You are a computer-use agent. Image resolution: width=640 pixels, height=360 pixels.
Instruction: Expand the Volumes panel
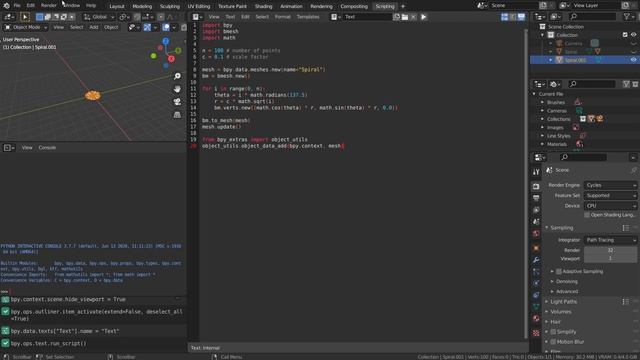coord(560,311)
